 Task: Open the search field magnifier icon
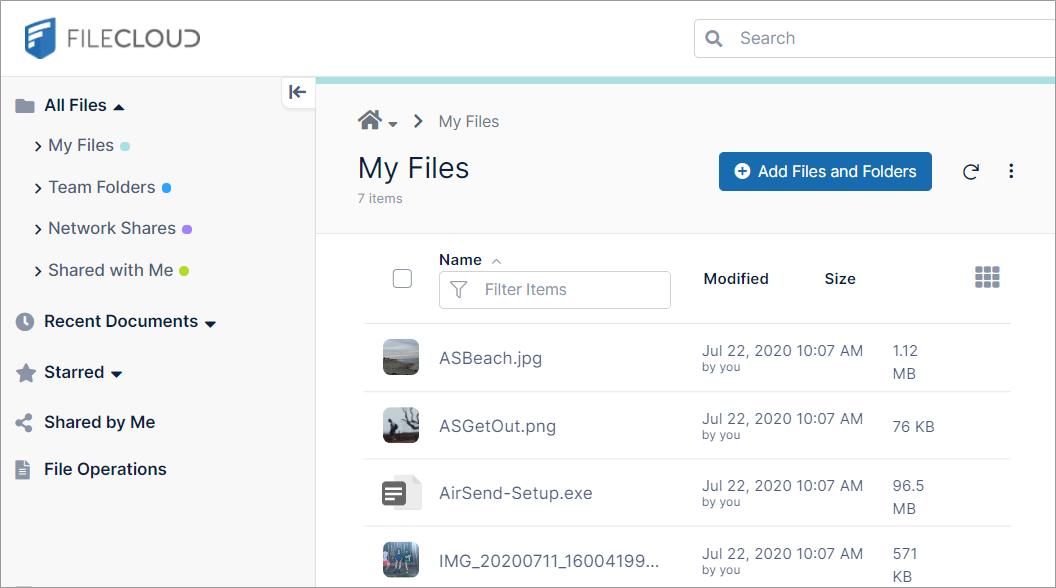click(x=713, y=38)
